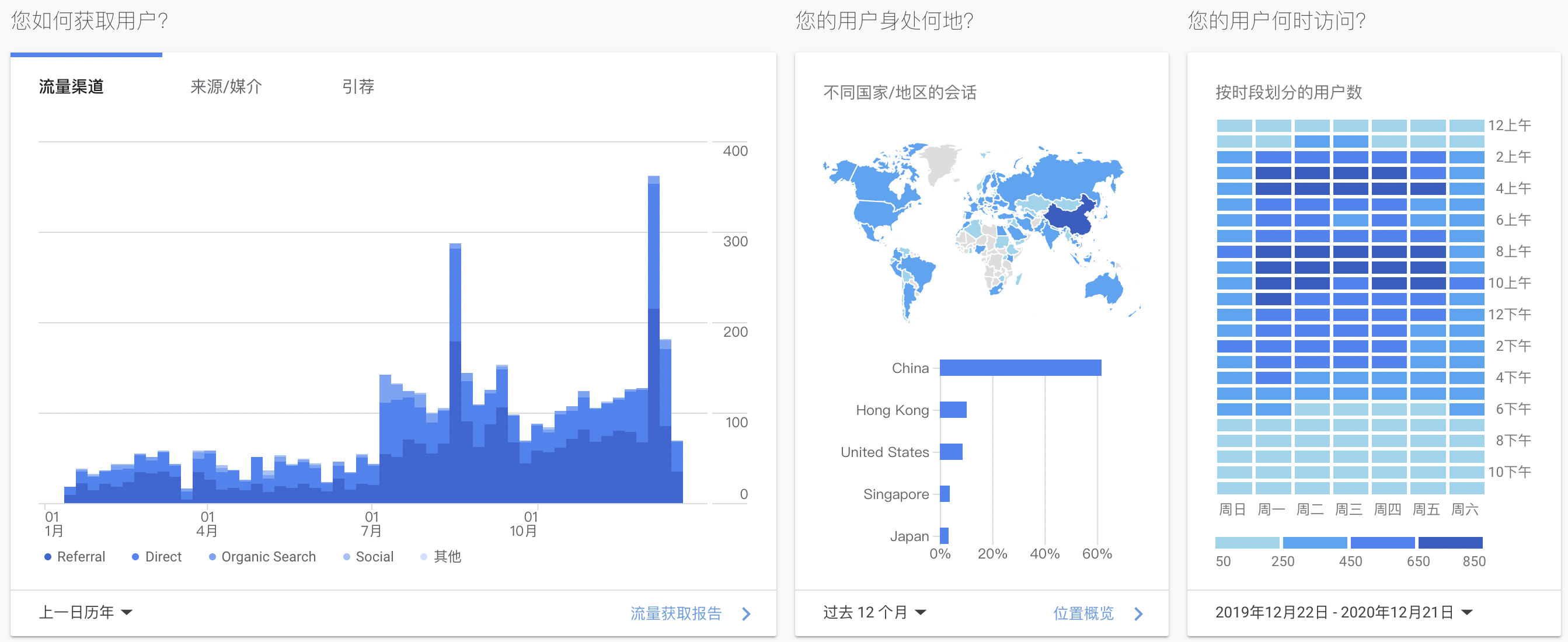1568x642 pixels.
Task: Click the China bar in country chart
Action: 1020,368
